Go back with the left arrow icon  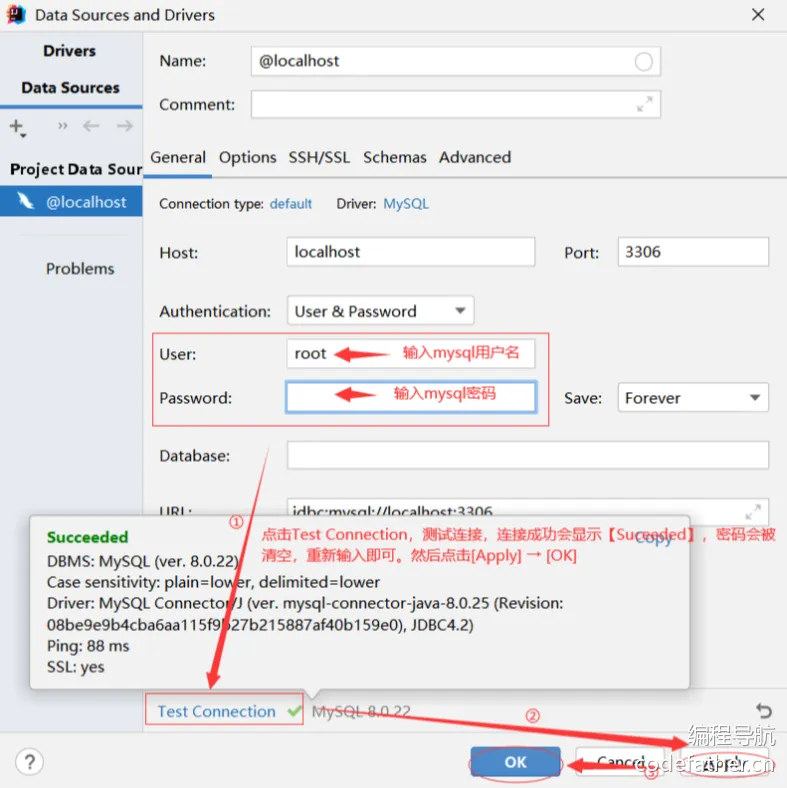coord(91,126)
